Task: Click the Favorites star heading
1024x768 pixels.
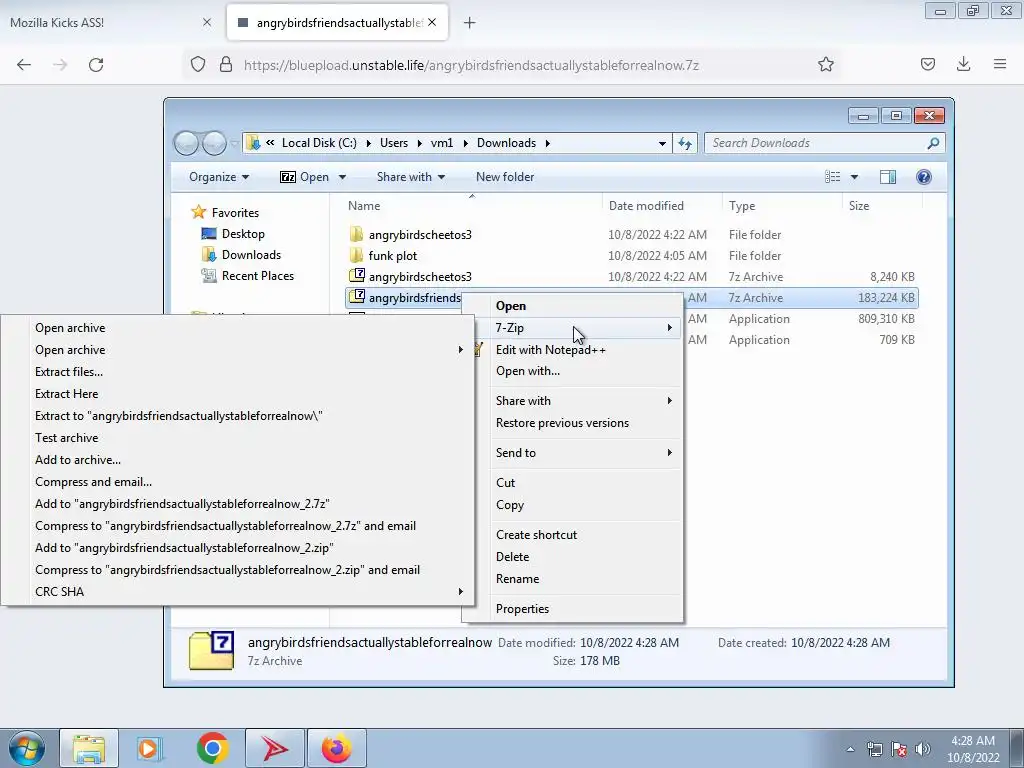Action: coord(225,212)
